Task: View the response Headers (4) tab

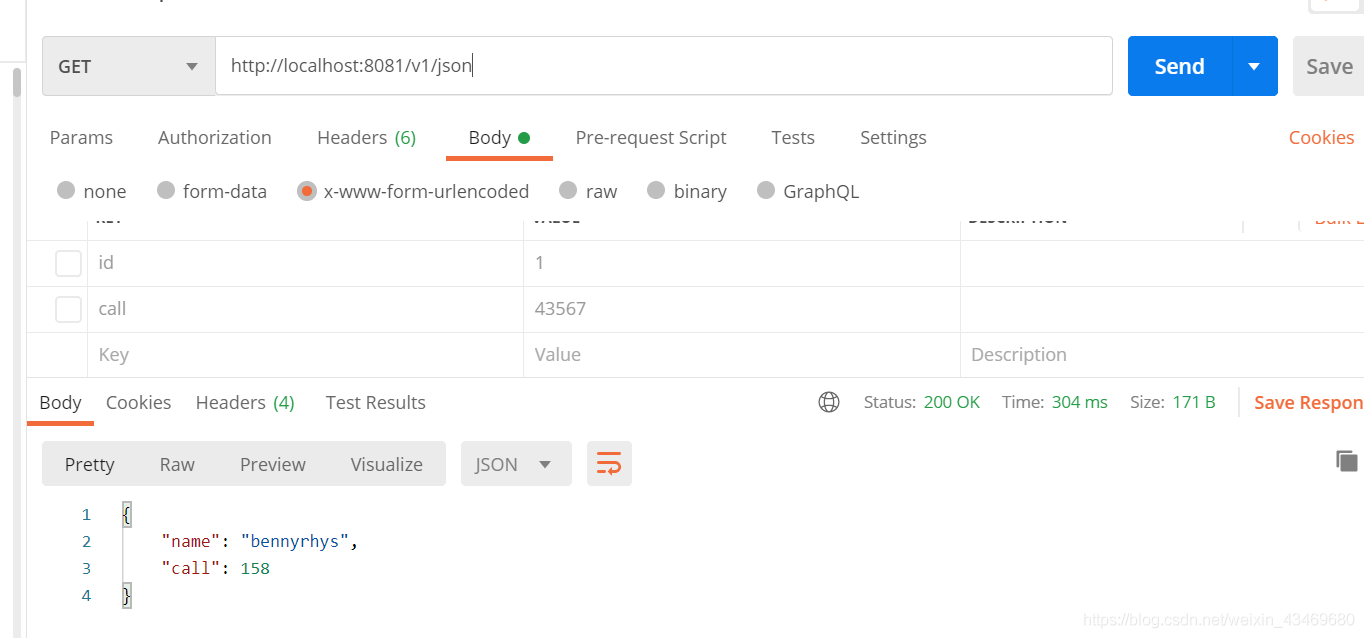Action: [x=244, y=402]
